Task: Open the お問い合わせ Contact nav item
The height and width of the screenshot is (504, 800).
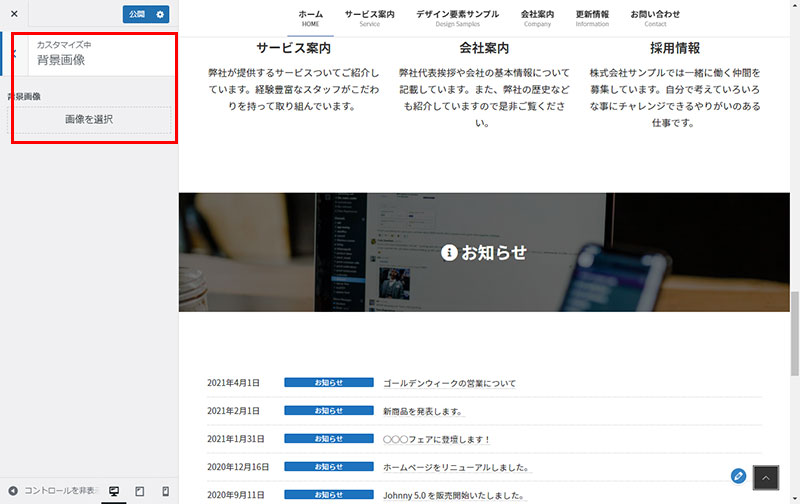Action: point(655,17)
